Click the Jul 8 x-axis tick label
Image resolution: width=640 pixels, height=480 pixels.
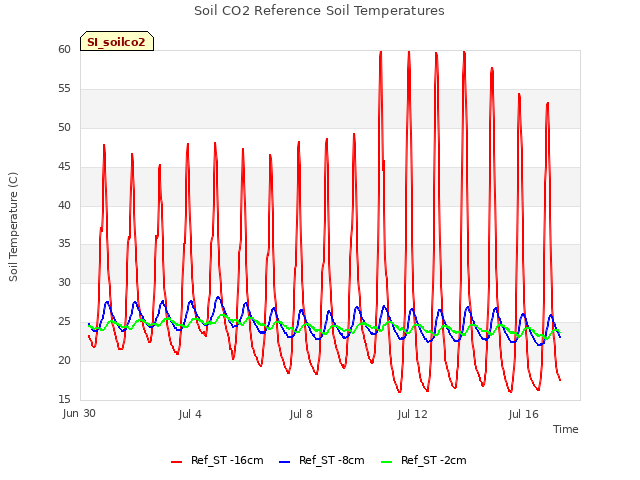click(x=301, y=414)
